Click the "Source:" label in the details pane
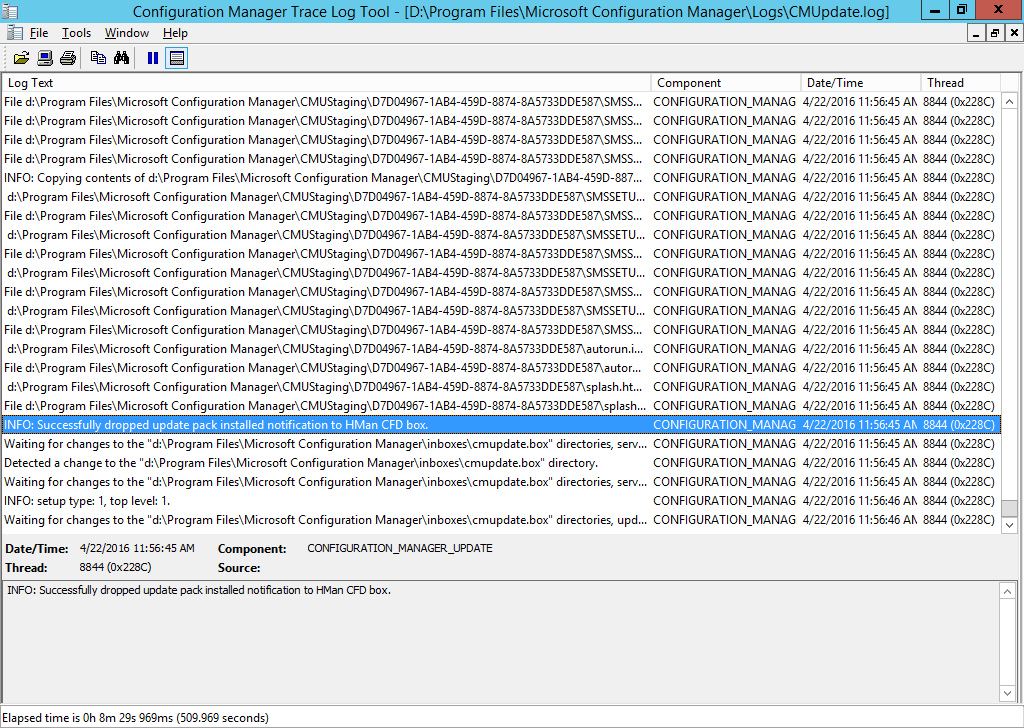The image size is (1024, 728). click(x=239, y=568)
